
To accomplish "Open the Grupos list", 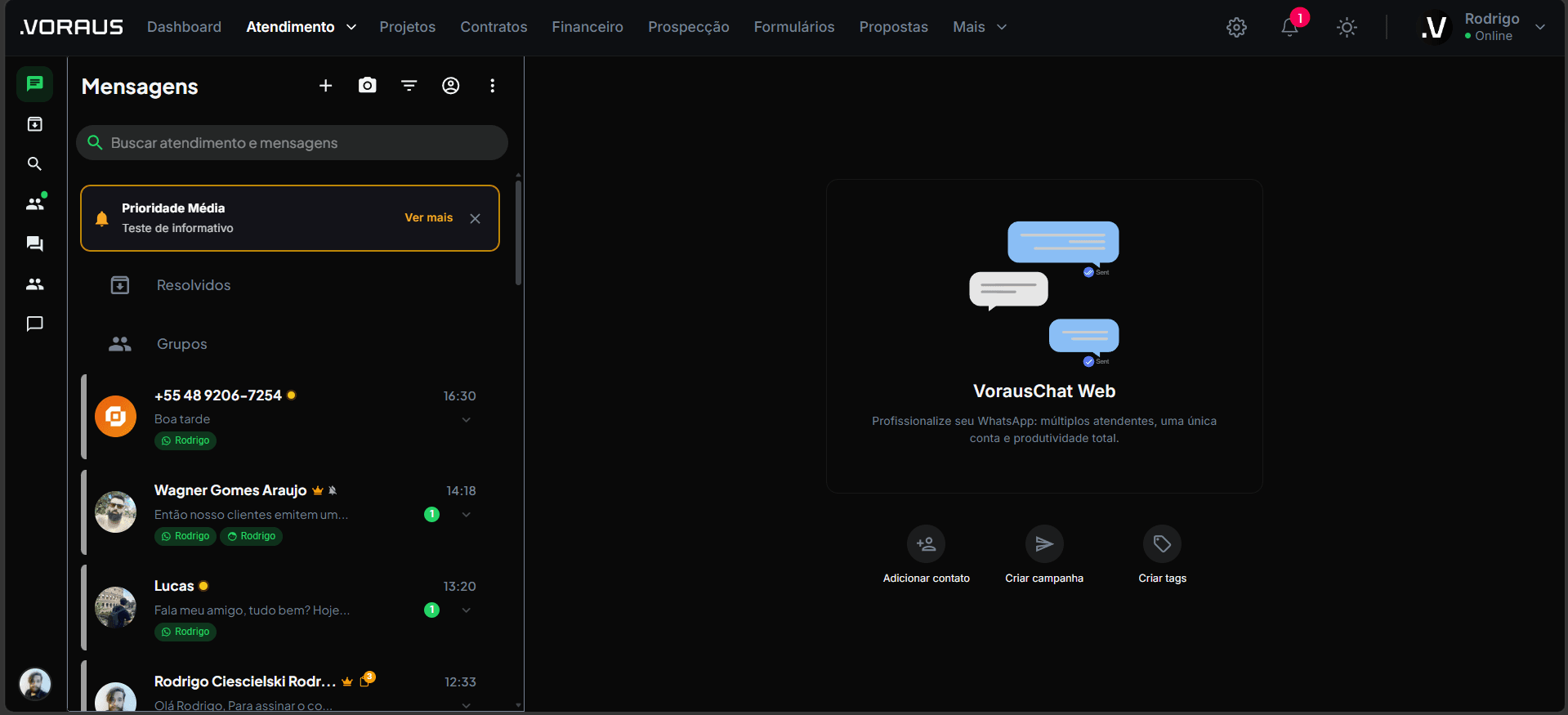I will 290,344.
